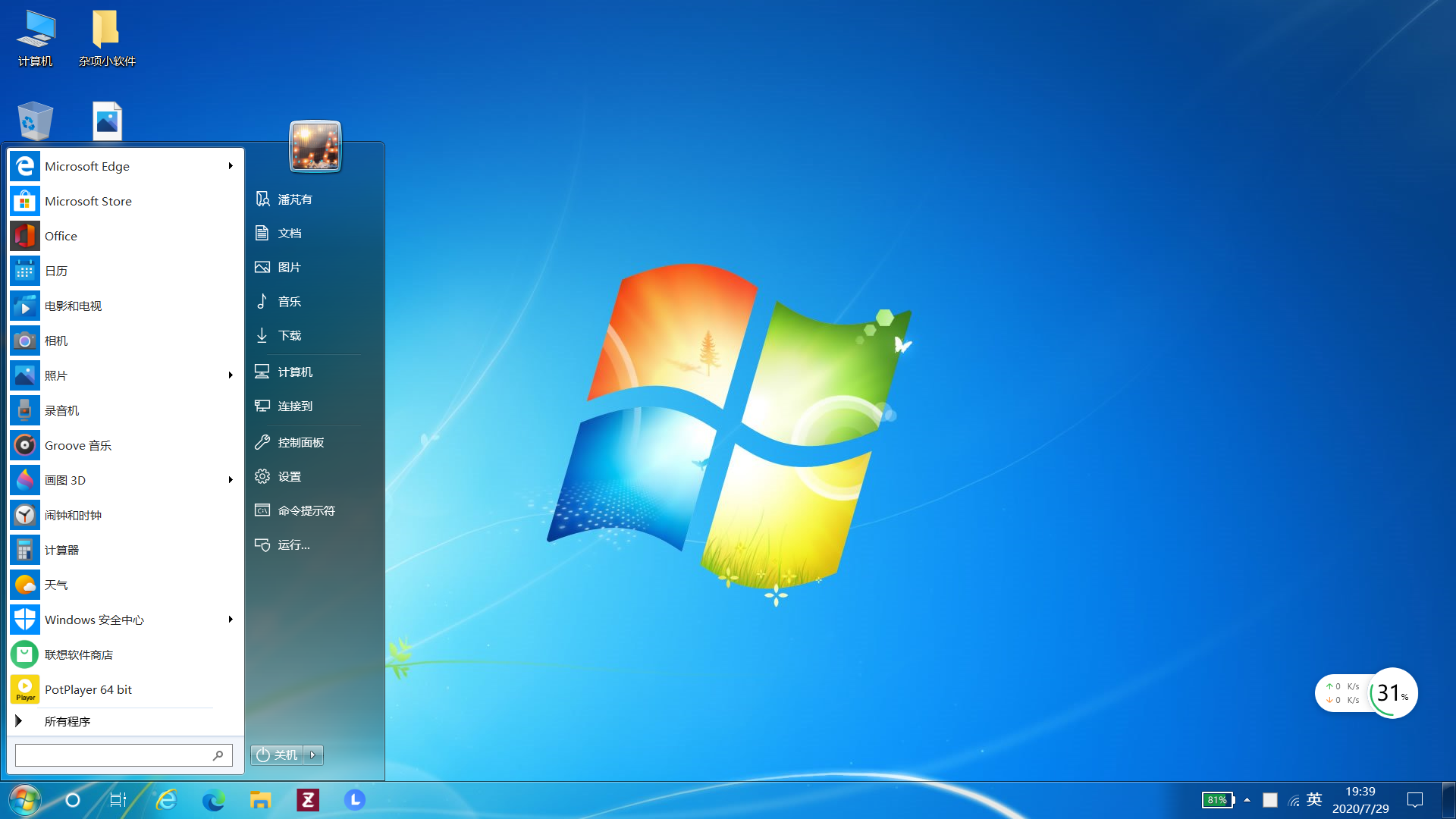The width and height of the screenshot is (1456, 819).
Task: Open the 计算器 calculator
Action: pyautogui.click(x=125, y=550)
